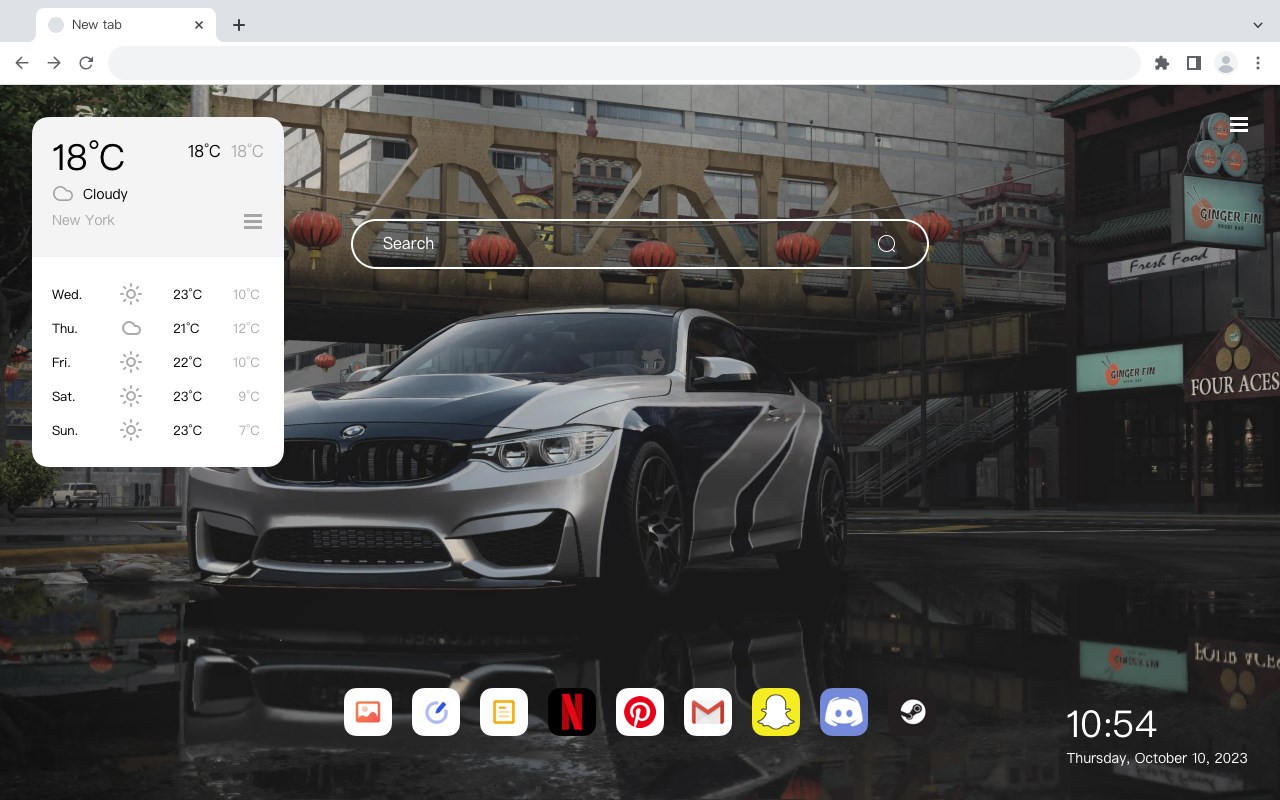Click the Sun. forecast day label
The width and height of the screenshot is (1280, 800).
65,430
